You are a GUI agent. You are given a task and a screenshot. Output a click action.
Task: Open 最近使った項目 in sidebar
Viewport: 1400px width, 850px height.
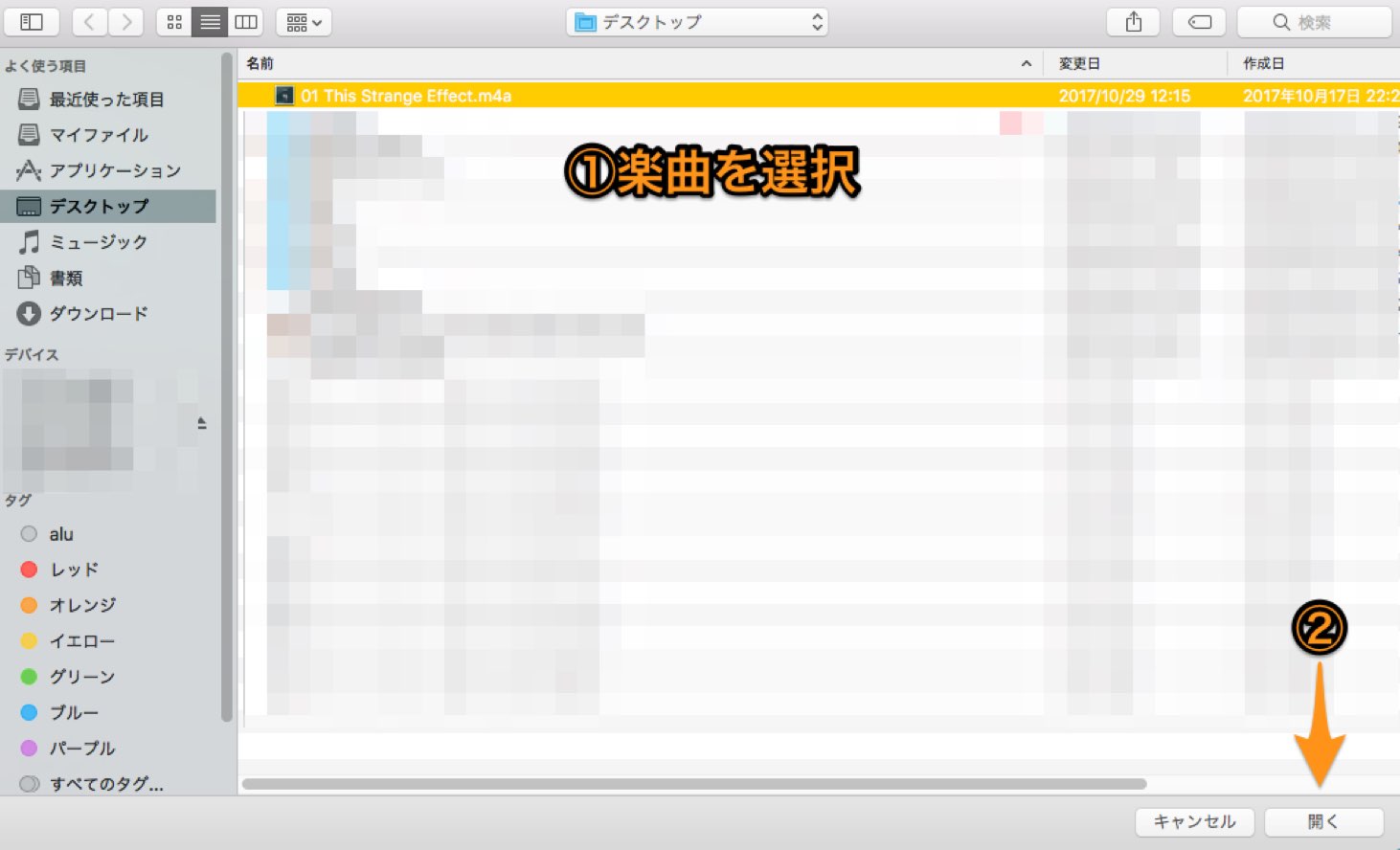107,100
